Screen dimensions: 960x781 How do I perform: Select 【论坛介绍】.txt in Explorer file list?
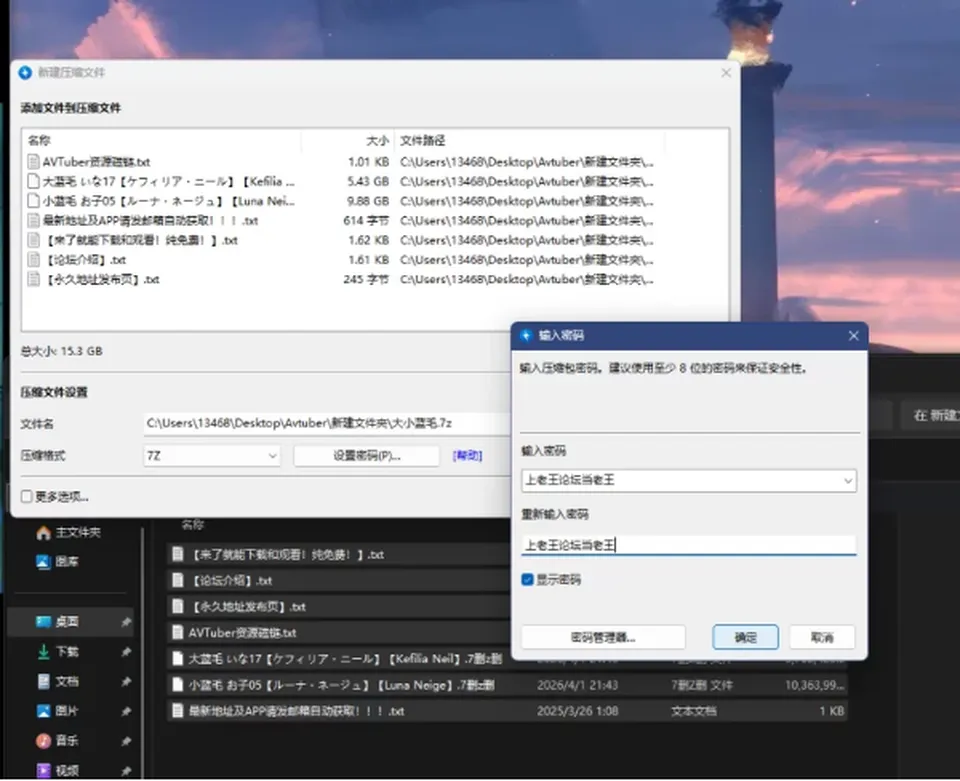tap(337, 580)
